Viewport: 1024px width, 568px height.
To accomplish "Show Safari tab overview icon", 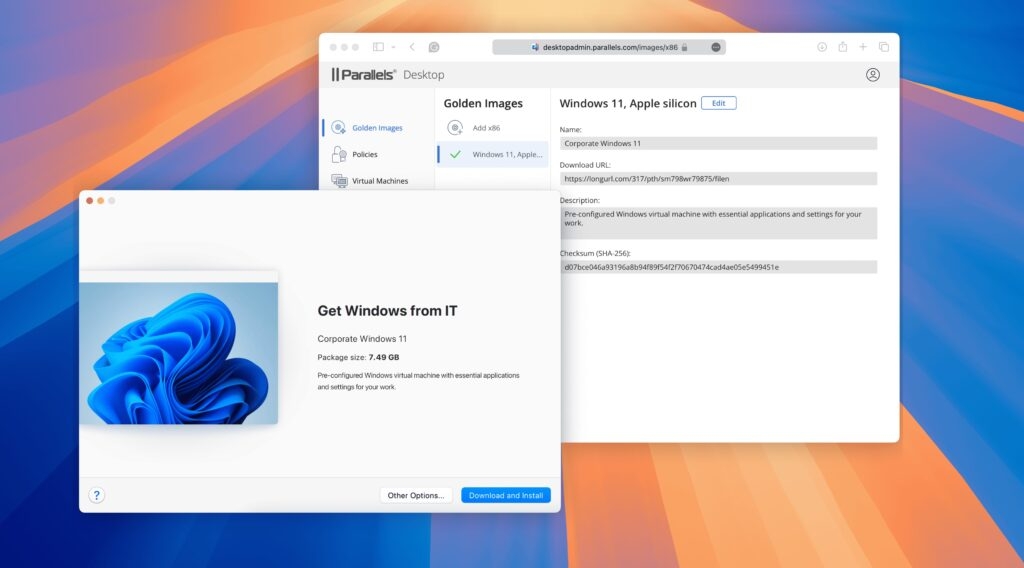I will coord(884,47).
